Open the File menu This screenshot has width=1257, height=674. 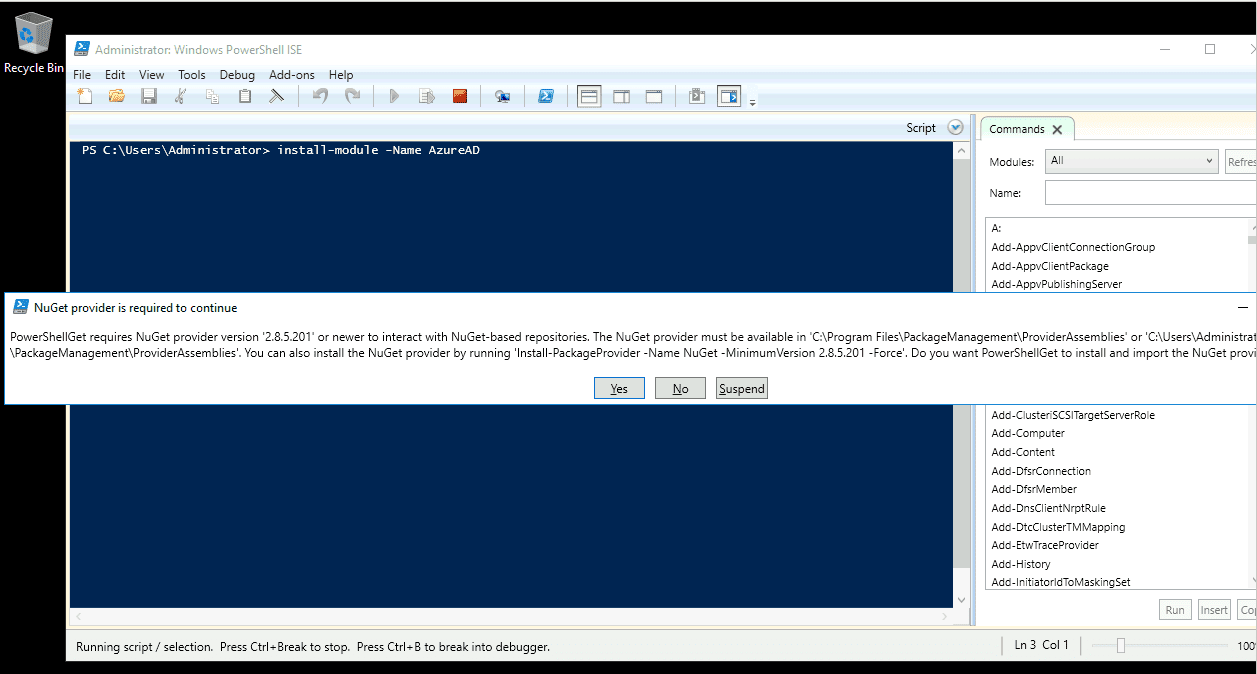[82, 74]
